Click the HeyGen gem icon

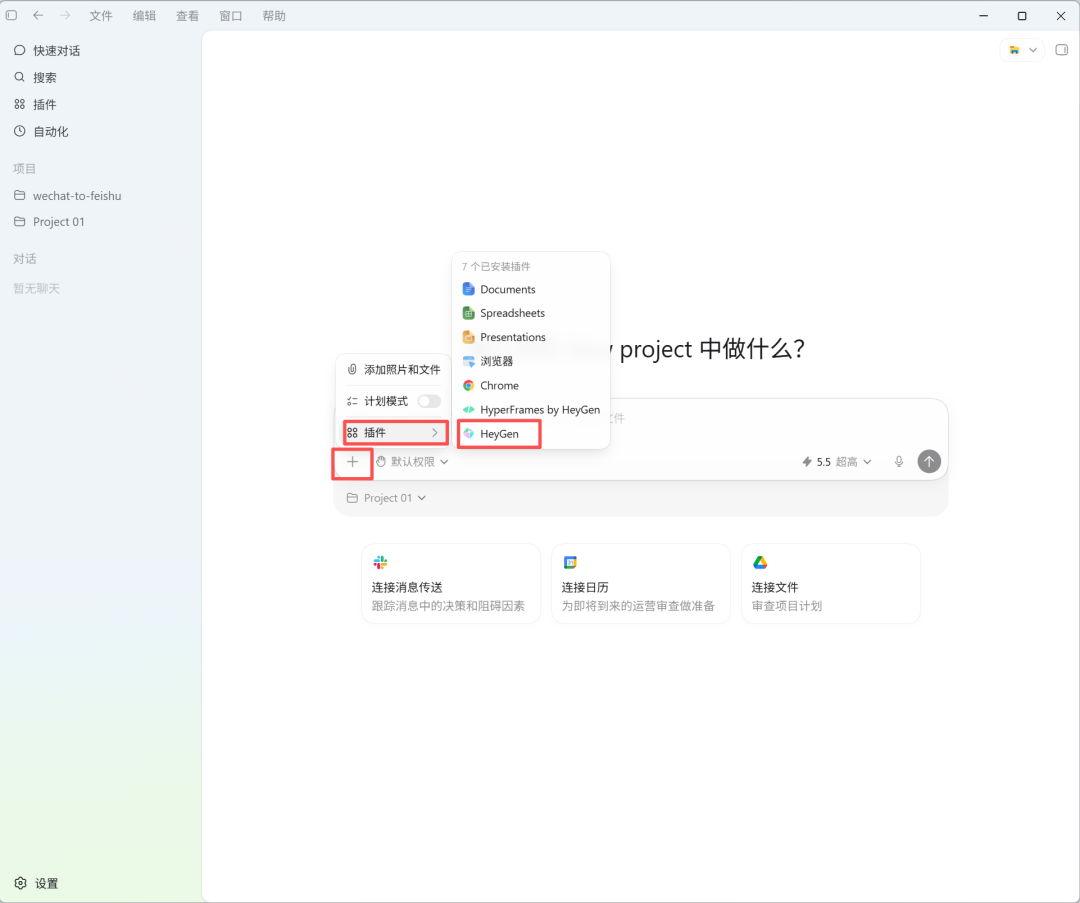coord(468,434)
